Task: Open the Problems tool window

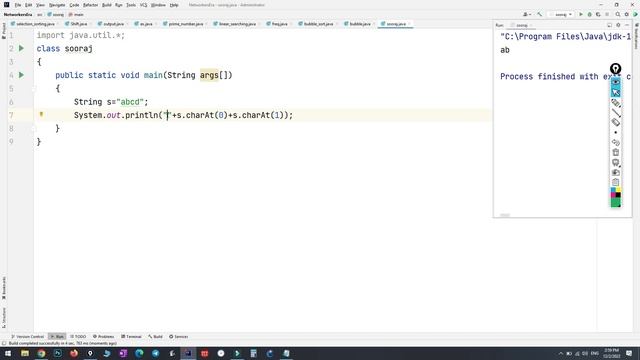Action: click(x=104, y=337)
